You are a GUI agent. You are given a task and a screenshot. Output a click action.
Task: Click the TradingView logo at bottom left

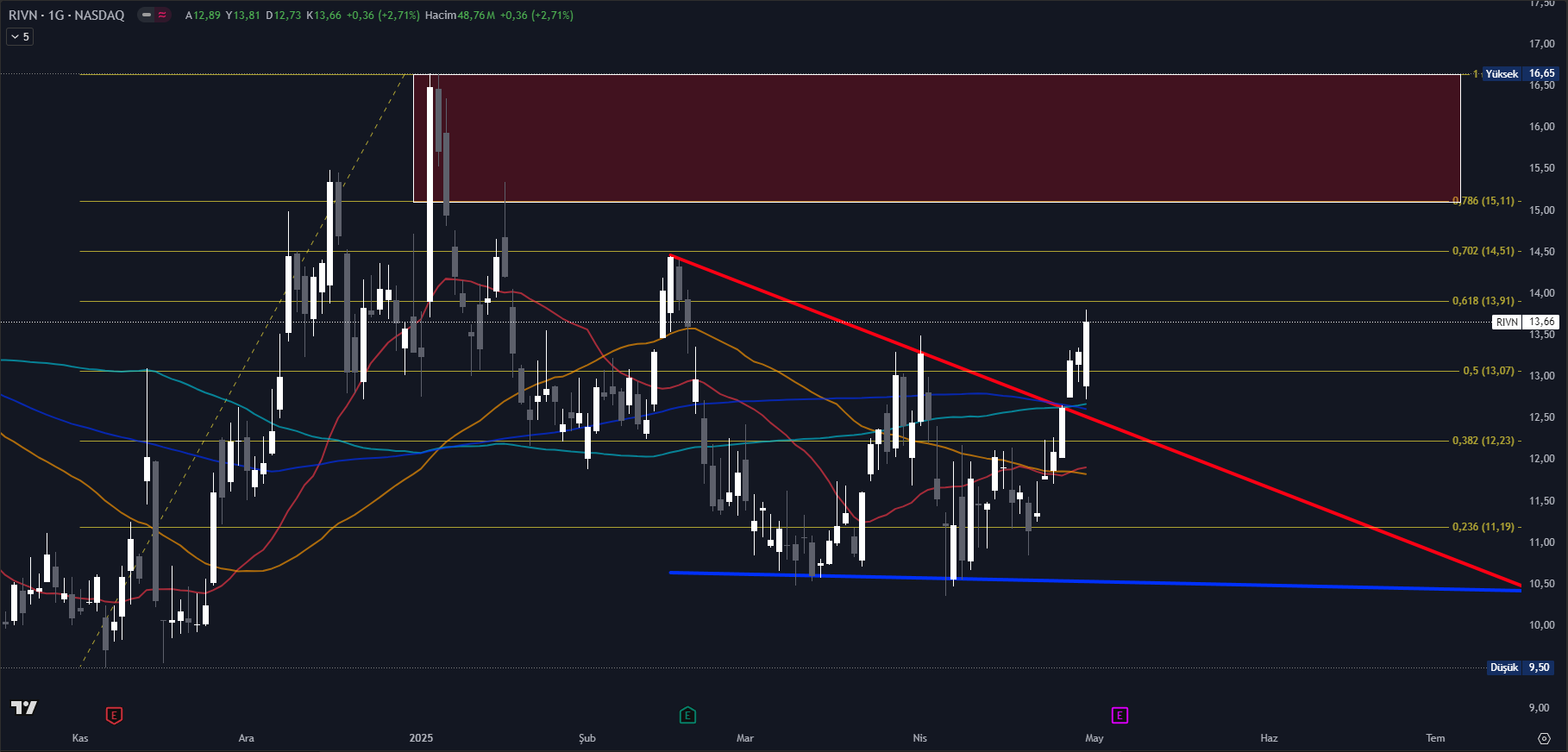(x=24, y=707)
